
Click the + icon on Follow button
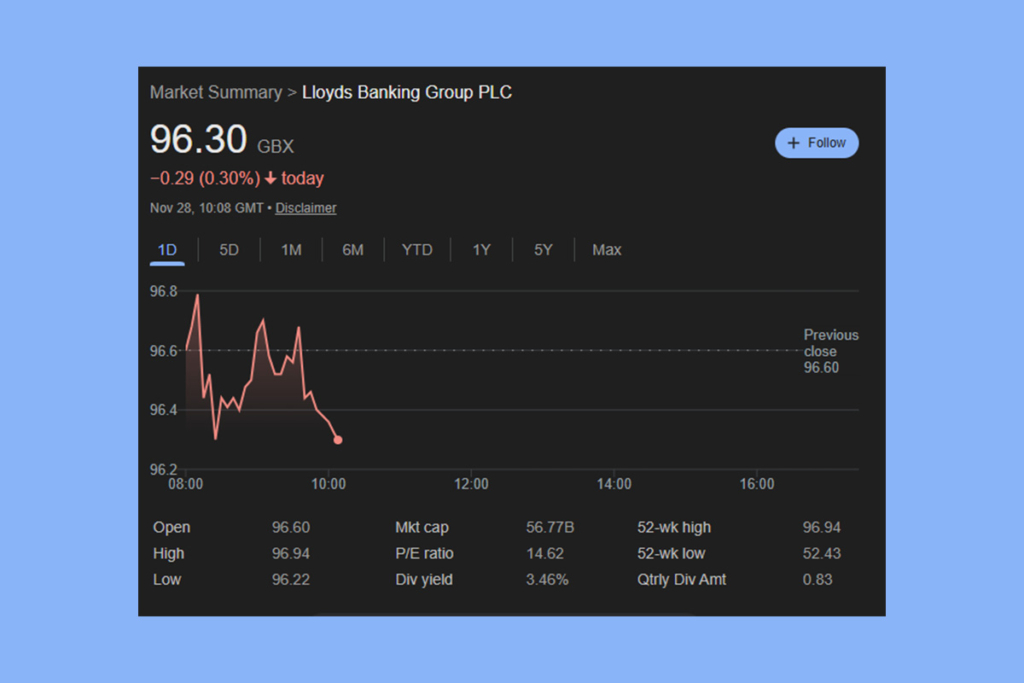[x=793, y=142]
